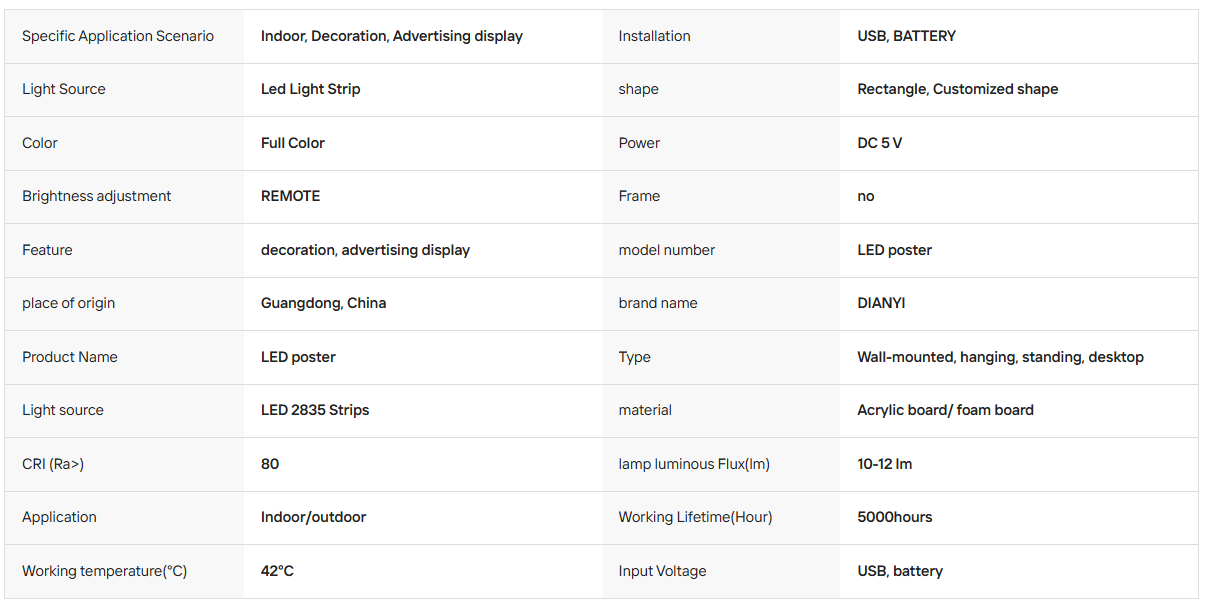
Task: Click the 'Acrylic board/ foam board' value
Action: tap(946, 410)
